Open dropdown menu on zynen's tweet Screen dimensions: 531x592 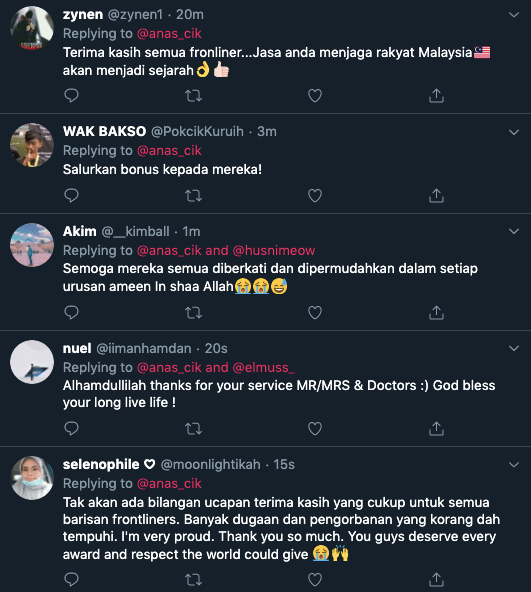514,15
